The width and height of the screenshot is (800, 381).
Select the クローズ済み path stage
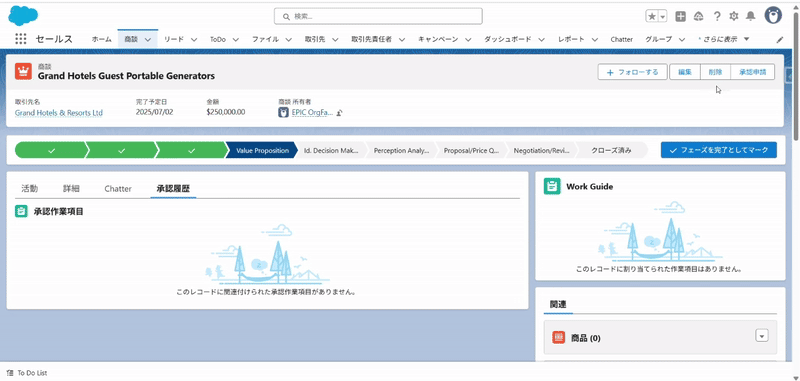pos(611,150)
